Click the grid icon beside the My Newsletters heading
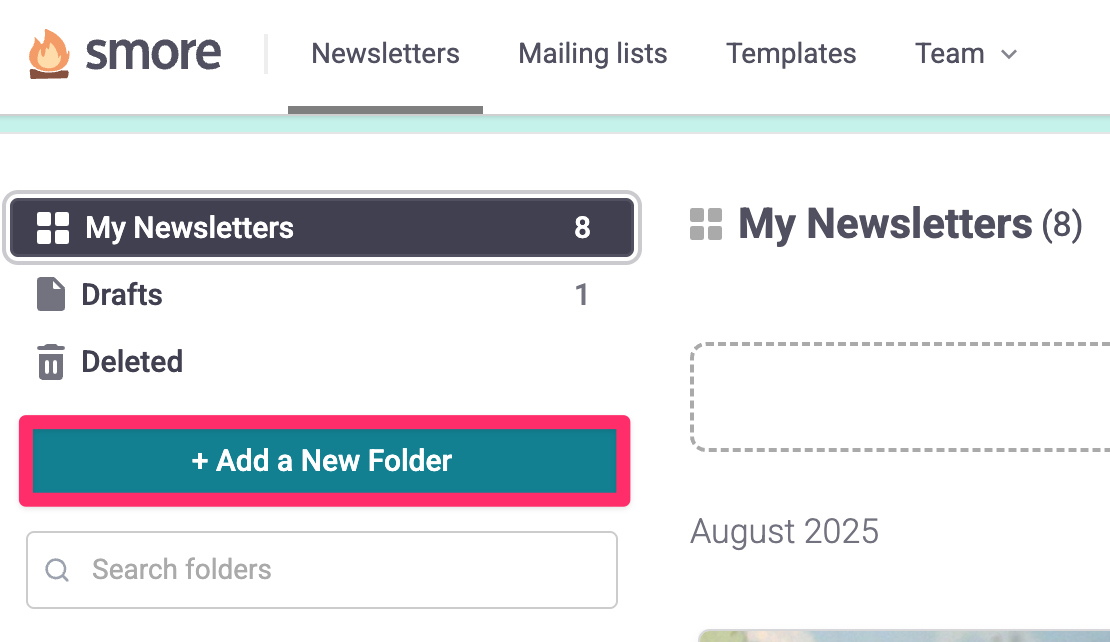The image size is (1110, 642). (x=706, y=225)
